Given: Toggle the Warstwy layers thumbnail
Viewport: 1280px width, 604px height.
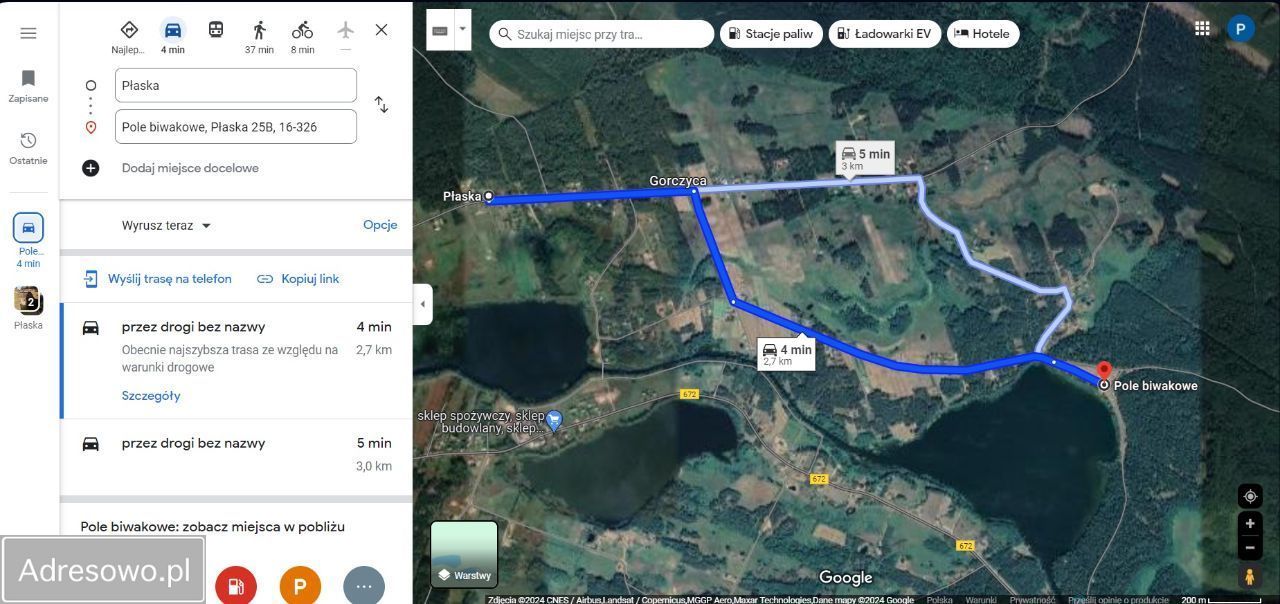Looking at the screenshot, I should tap(464, 554).
